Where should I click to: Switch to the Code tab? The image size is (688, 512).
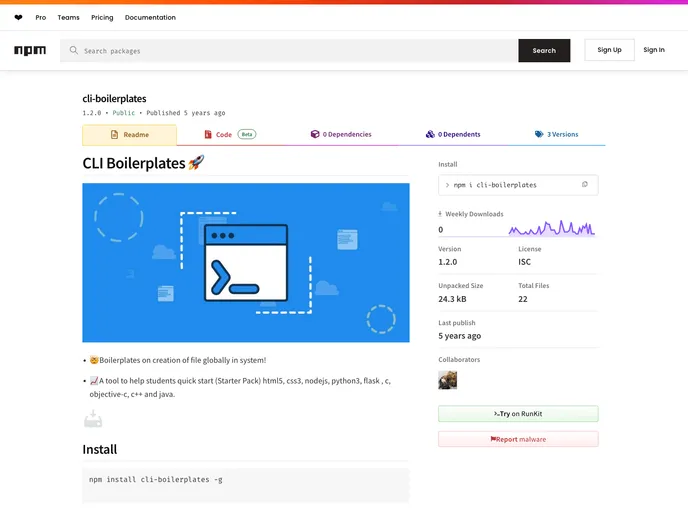[230, 134]
